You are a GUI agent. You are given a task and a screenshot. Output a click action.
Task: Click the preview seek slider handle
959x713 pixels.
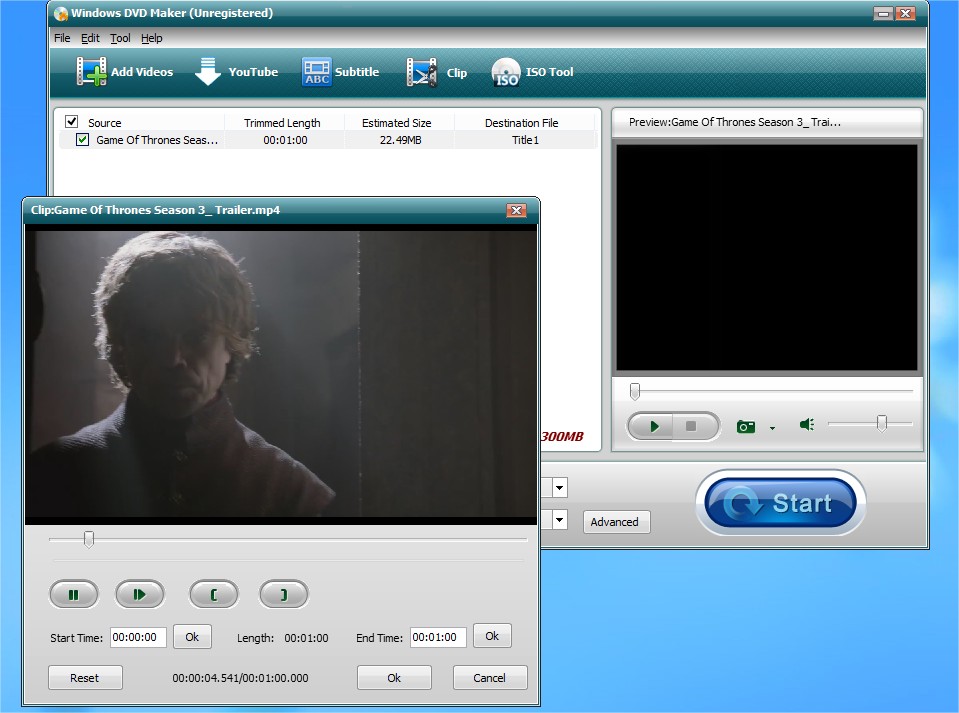point(635,391)
